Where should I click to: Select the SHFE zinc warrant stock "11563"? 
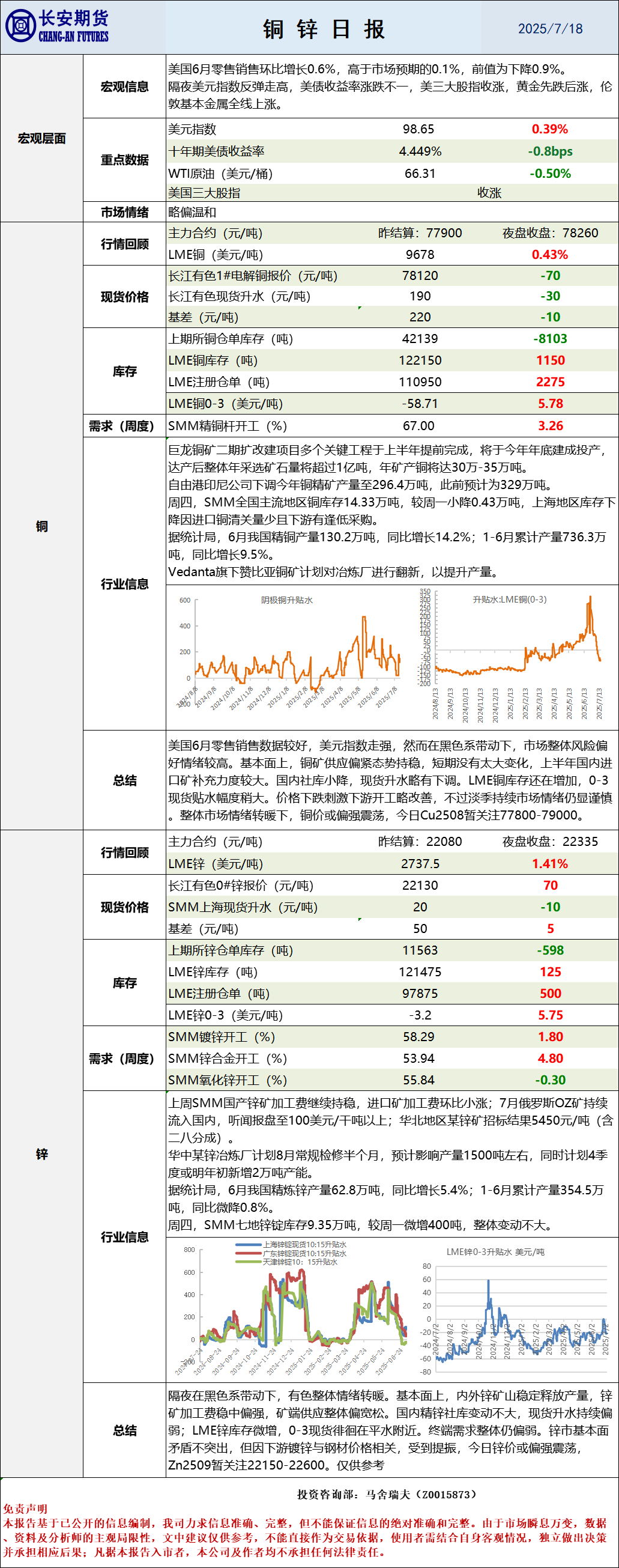point(420,950)
